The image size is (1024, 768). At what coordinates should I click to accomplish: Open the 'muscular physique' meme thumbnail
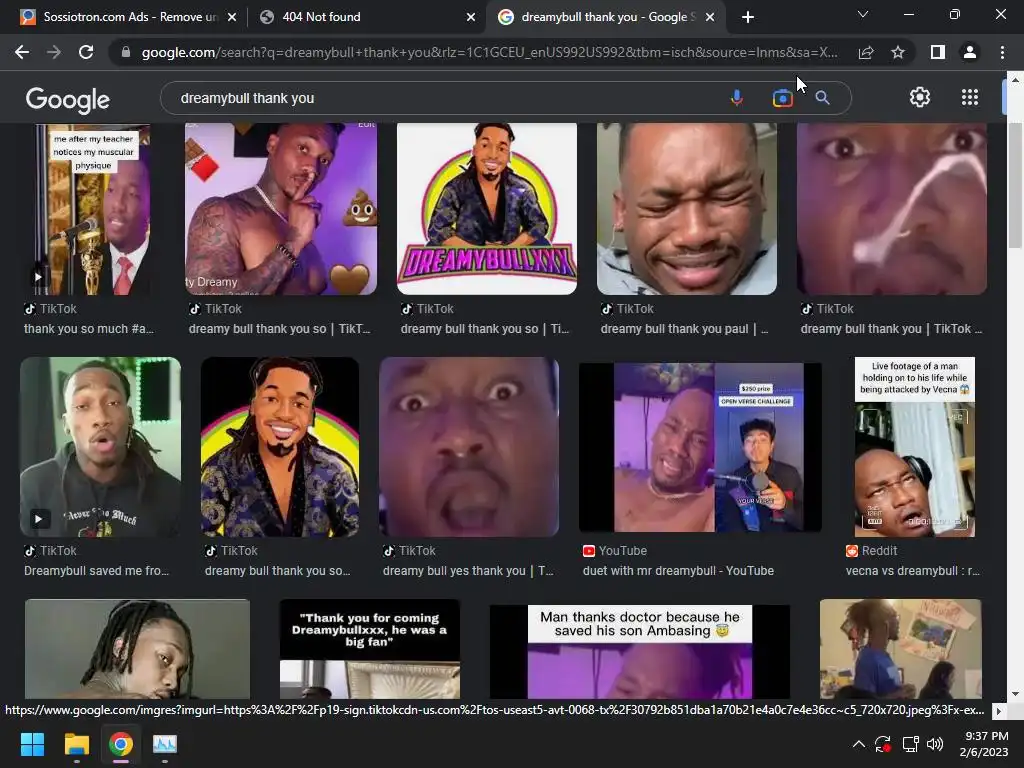(93, 209)
